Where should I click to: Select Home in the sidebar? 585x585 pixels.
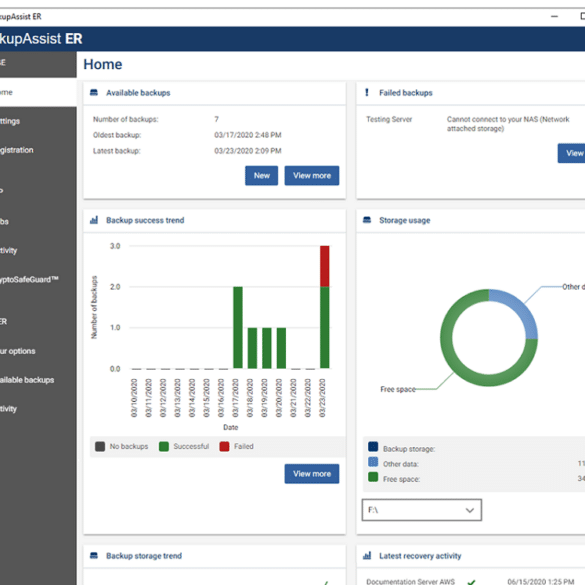[38, 92]
